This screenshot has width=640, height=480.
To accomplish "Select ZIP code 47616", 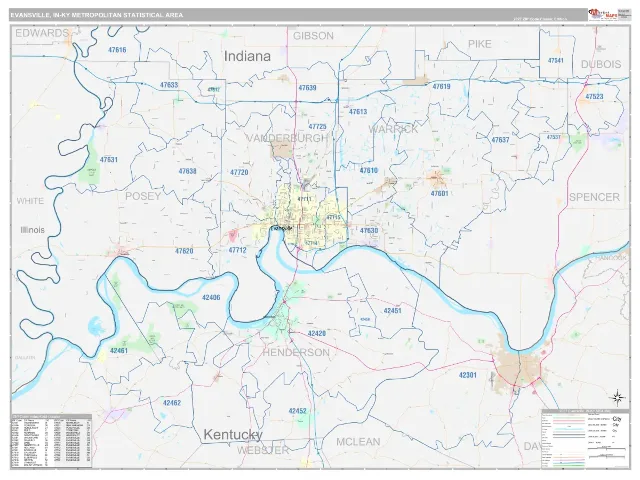I will [117, 50].
